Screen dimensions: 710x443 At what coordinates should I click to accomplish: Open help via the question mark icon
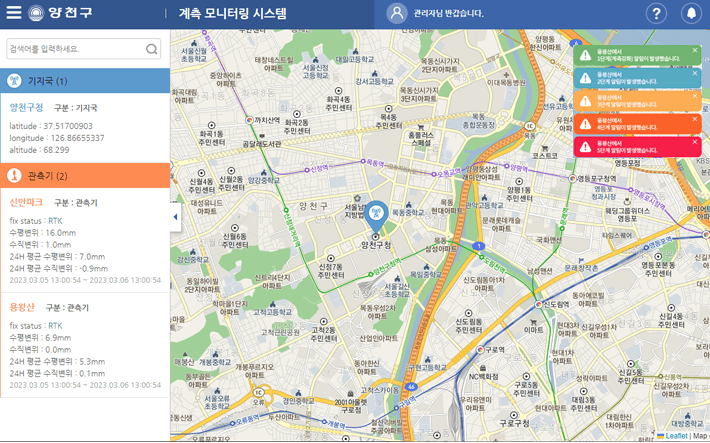656,14
